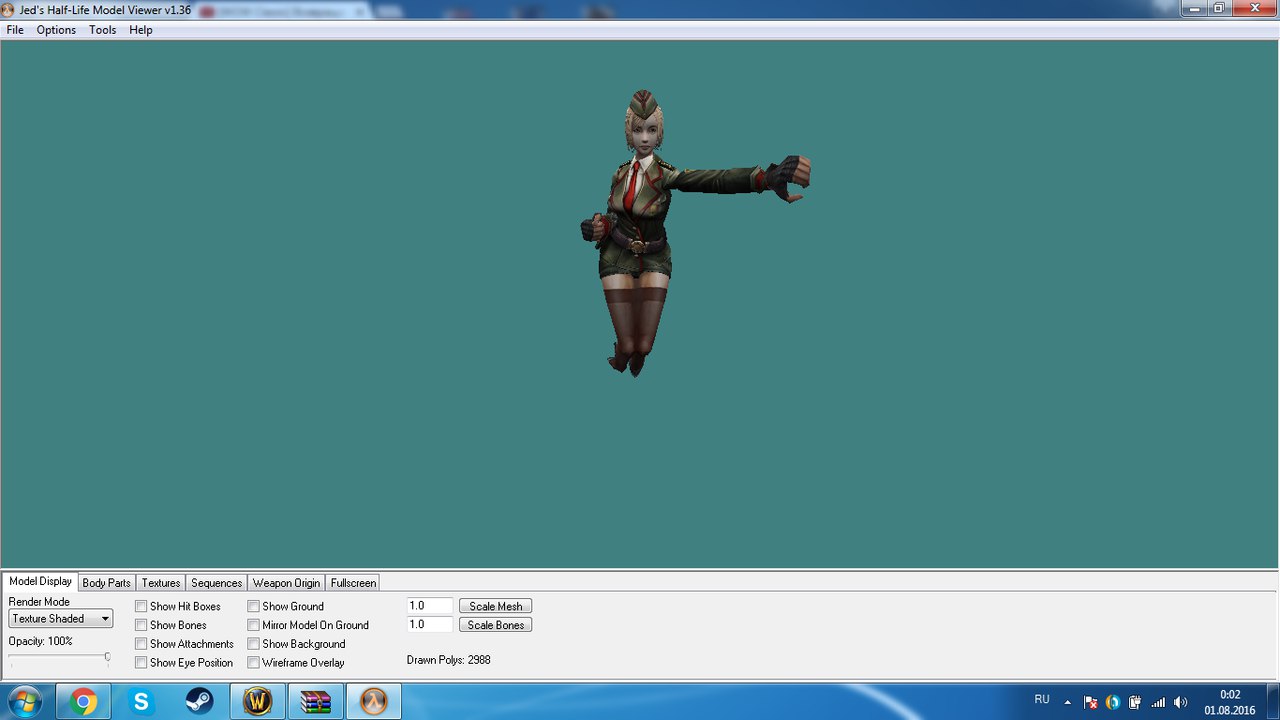Click the Scale Mesh button
This screenshot has height=720, width=1280.
[x=495, y=606]
